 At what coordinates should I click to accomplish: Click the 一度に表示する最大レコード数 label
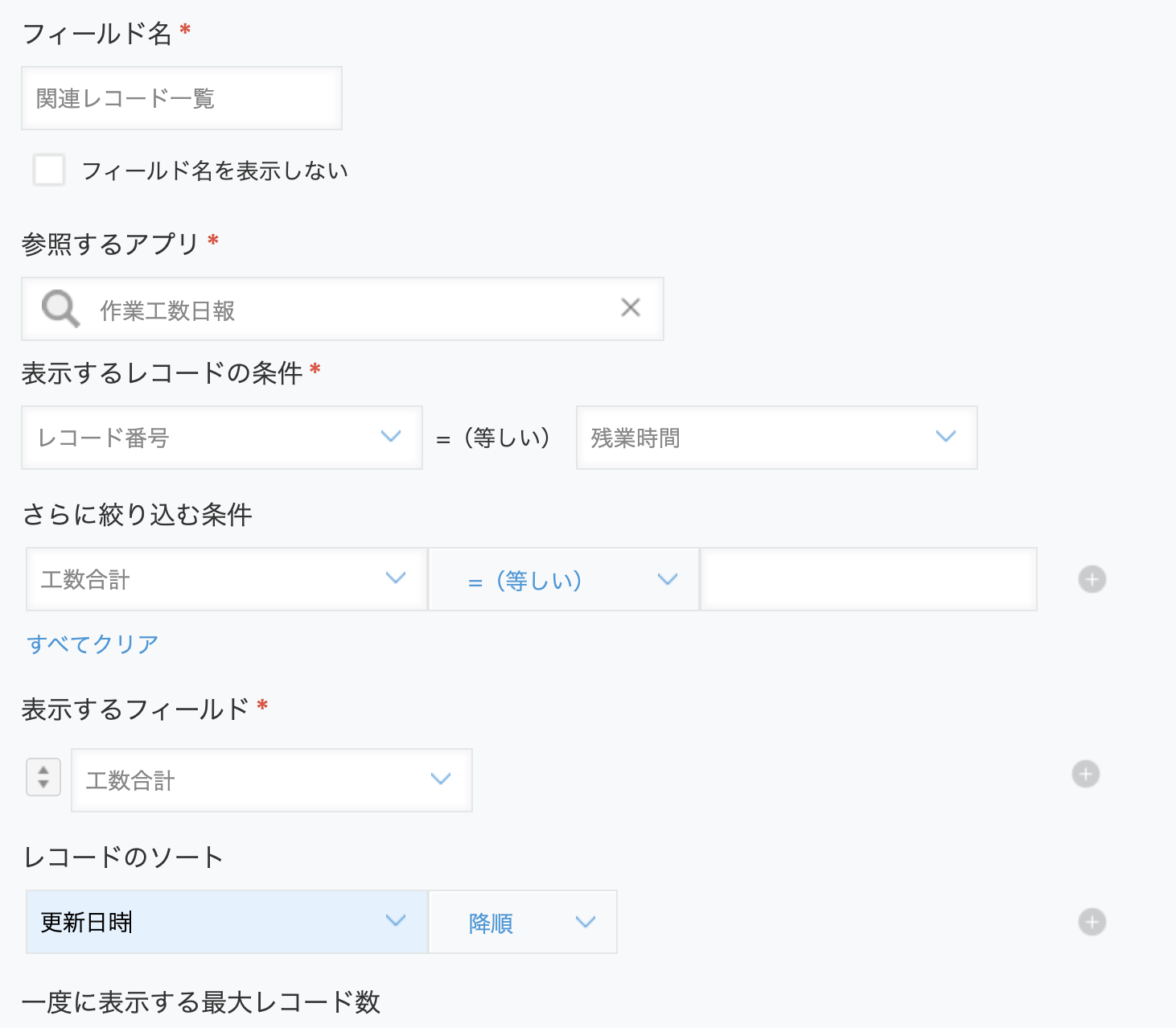coord(201,1002)
